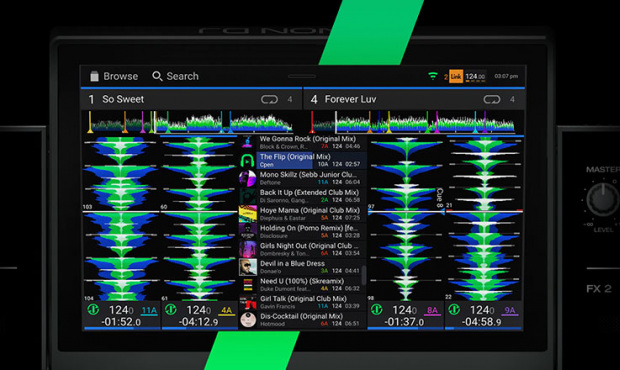Tap the Cue 8 marker label
This screenshot has width=620, height=370.
pos(440,198)
